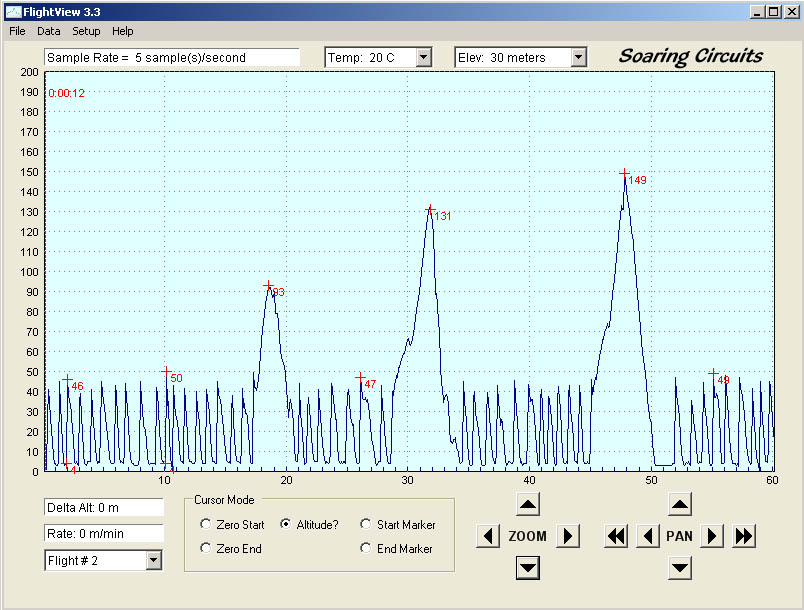Open the Flight # dropdown arrow
Viewport: 804px width, 610px height.
point(154,560)
